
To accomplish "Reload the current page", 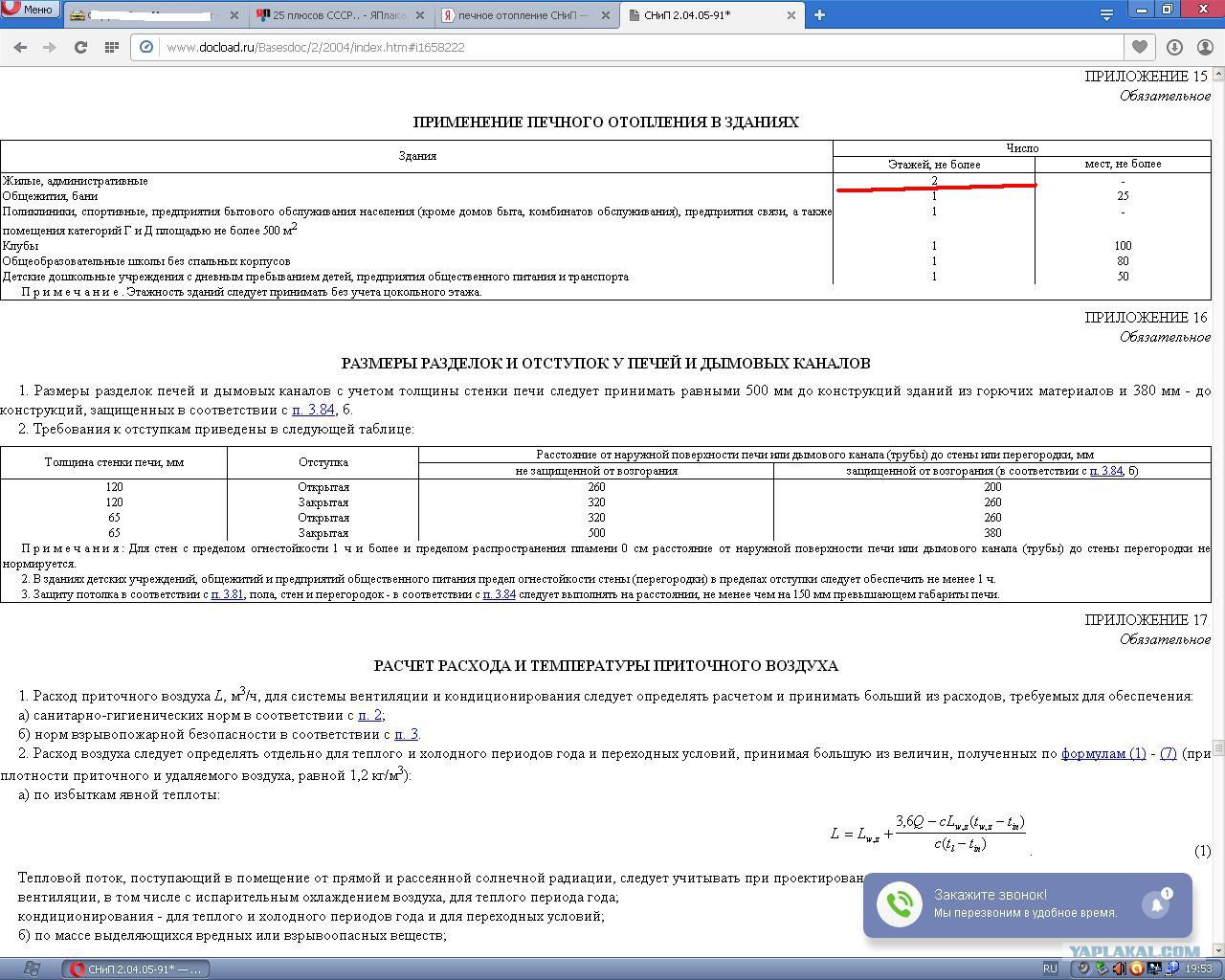I will (80, 47).
